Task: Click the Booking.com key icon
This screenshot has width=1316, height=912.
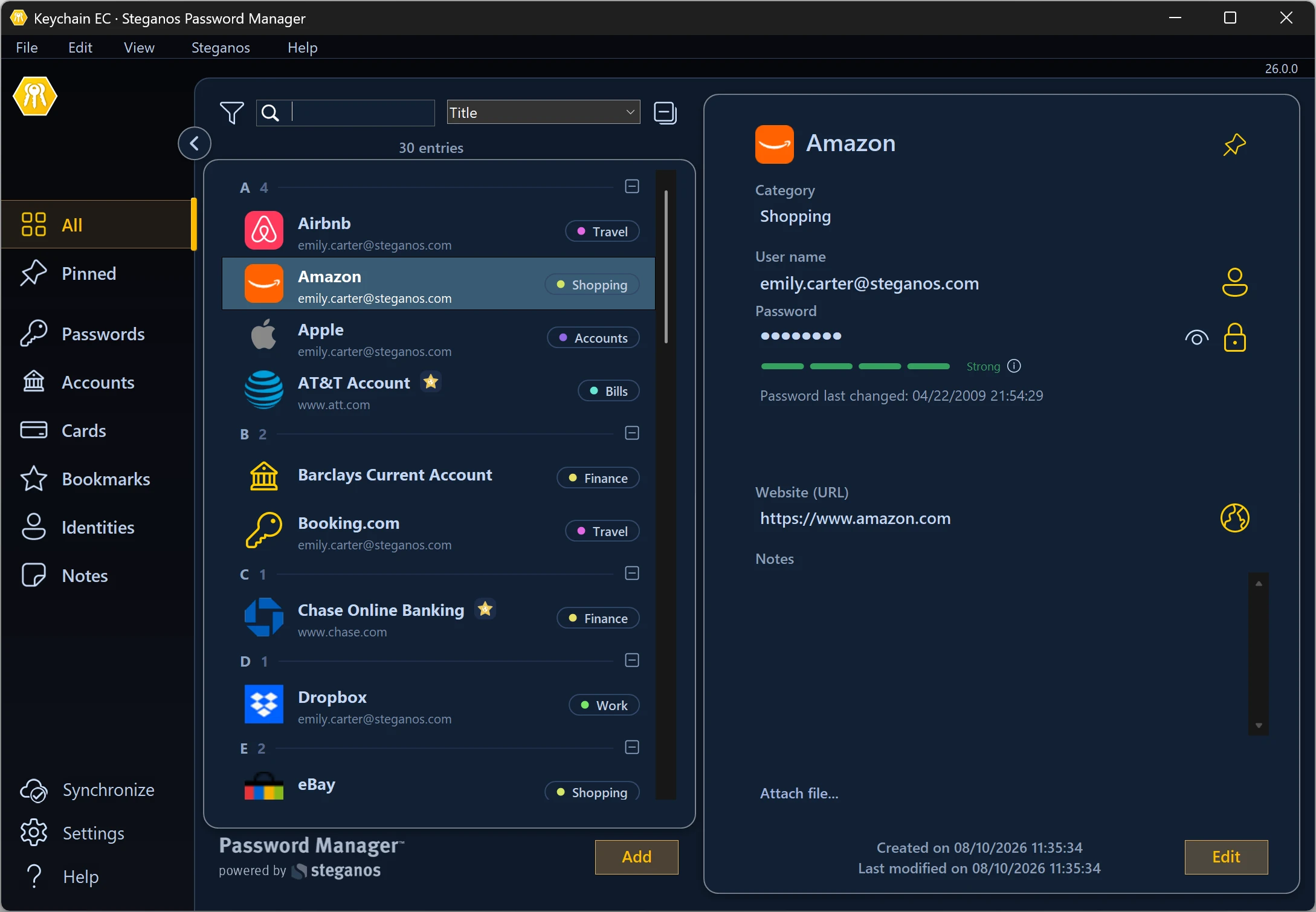Action: (264, 530)
